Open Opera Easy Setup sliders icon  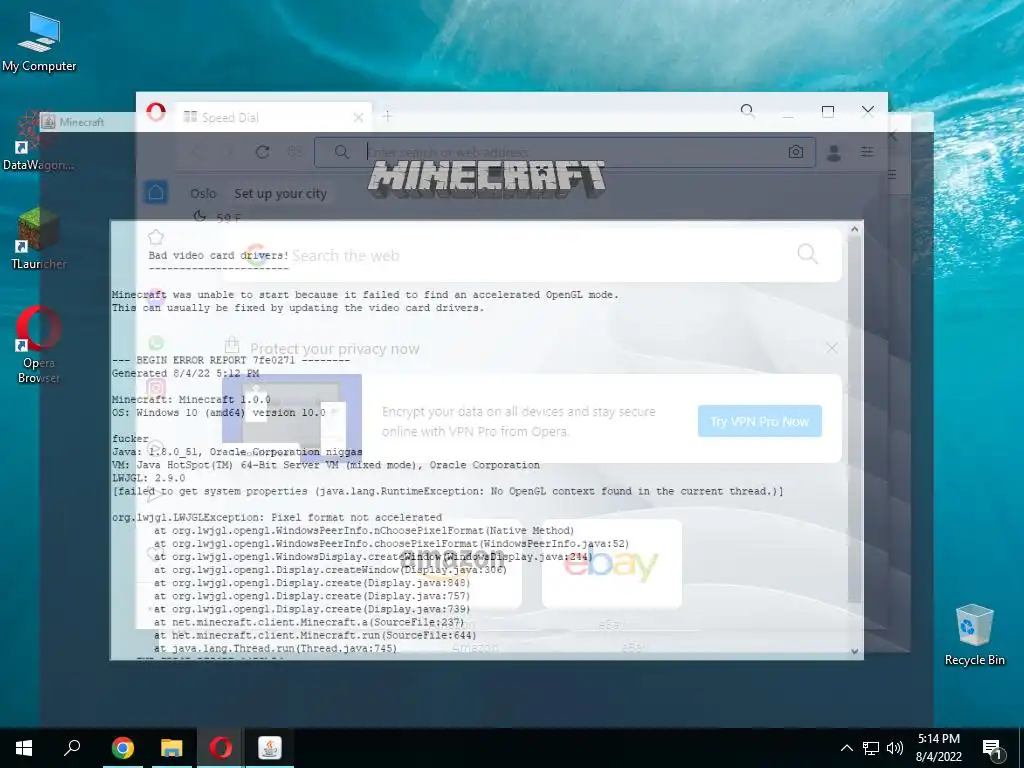[x=867, y=152]
